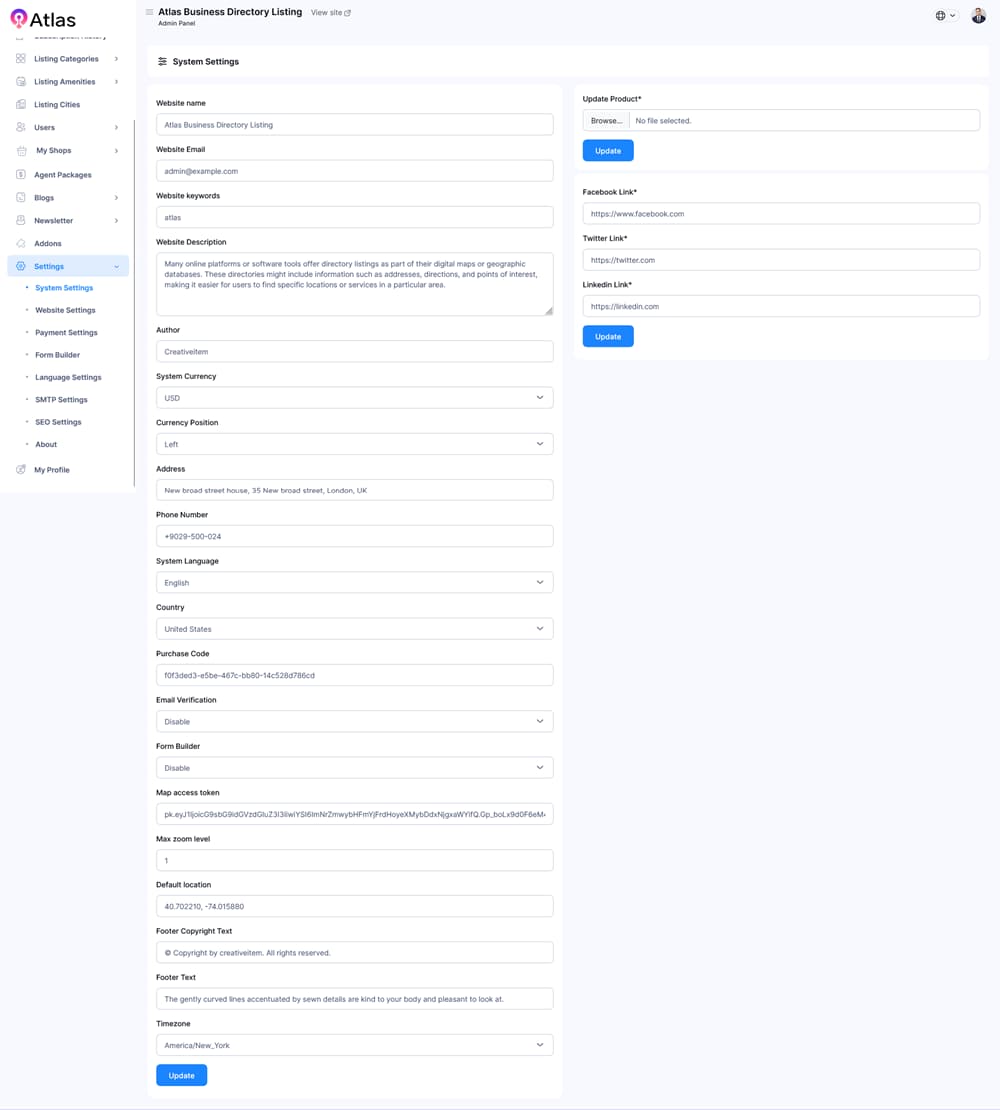Click the Twitter Link field

781,260
